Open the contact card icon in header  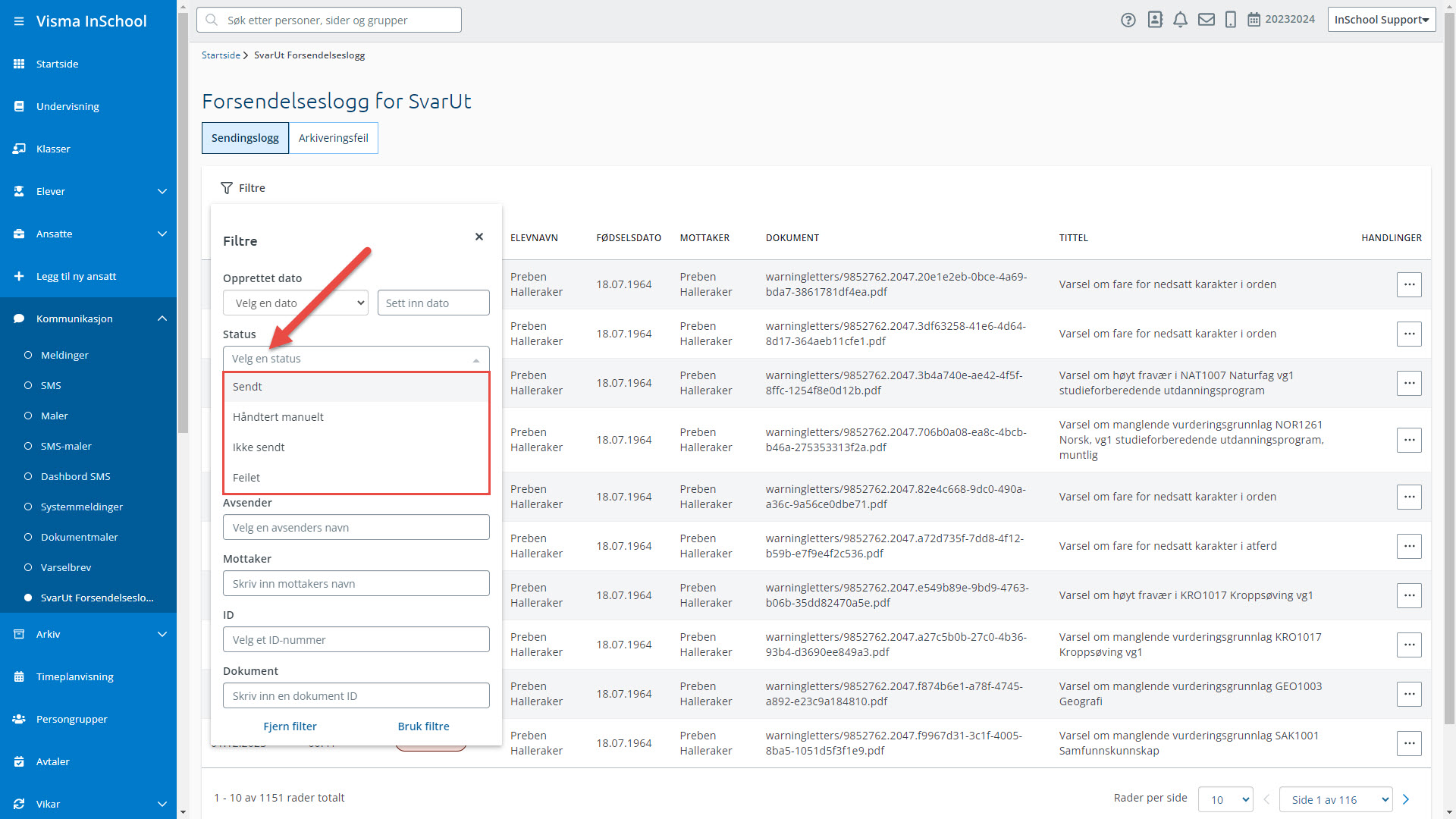pos(1155,20)
